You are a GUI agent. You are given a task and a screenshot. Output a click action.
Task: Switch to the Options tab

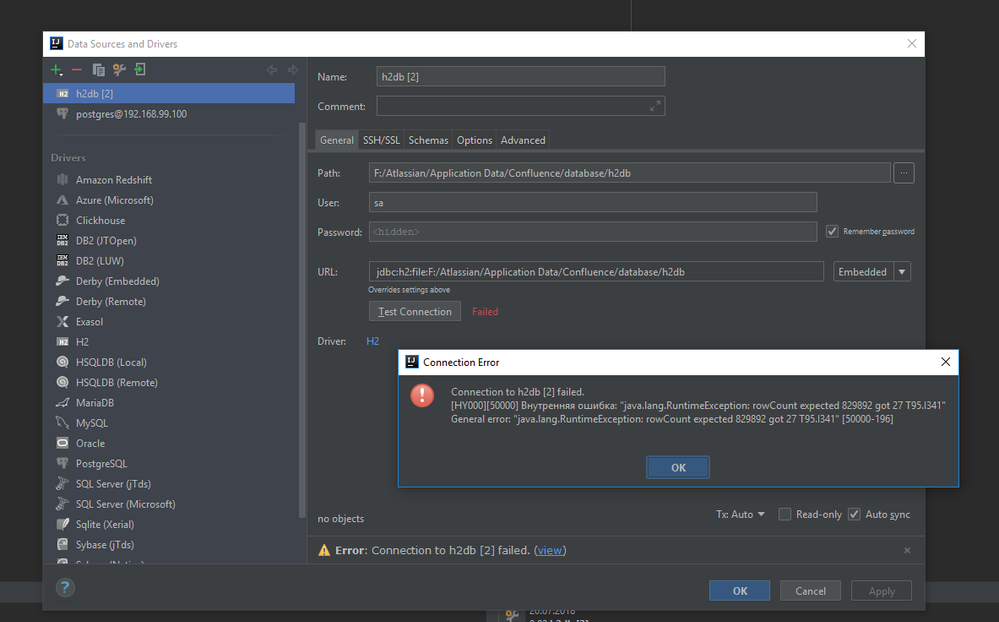click(x=474, y=140)
